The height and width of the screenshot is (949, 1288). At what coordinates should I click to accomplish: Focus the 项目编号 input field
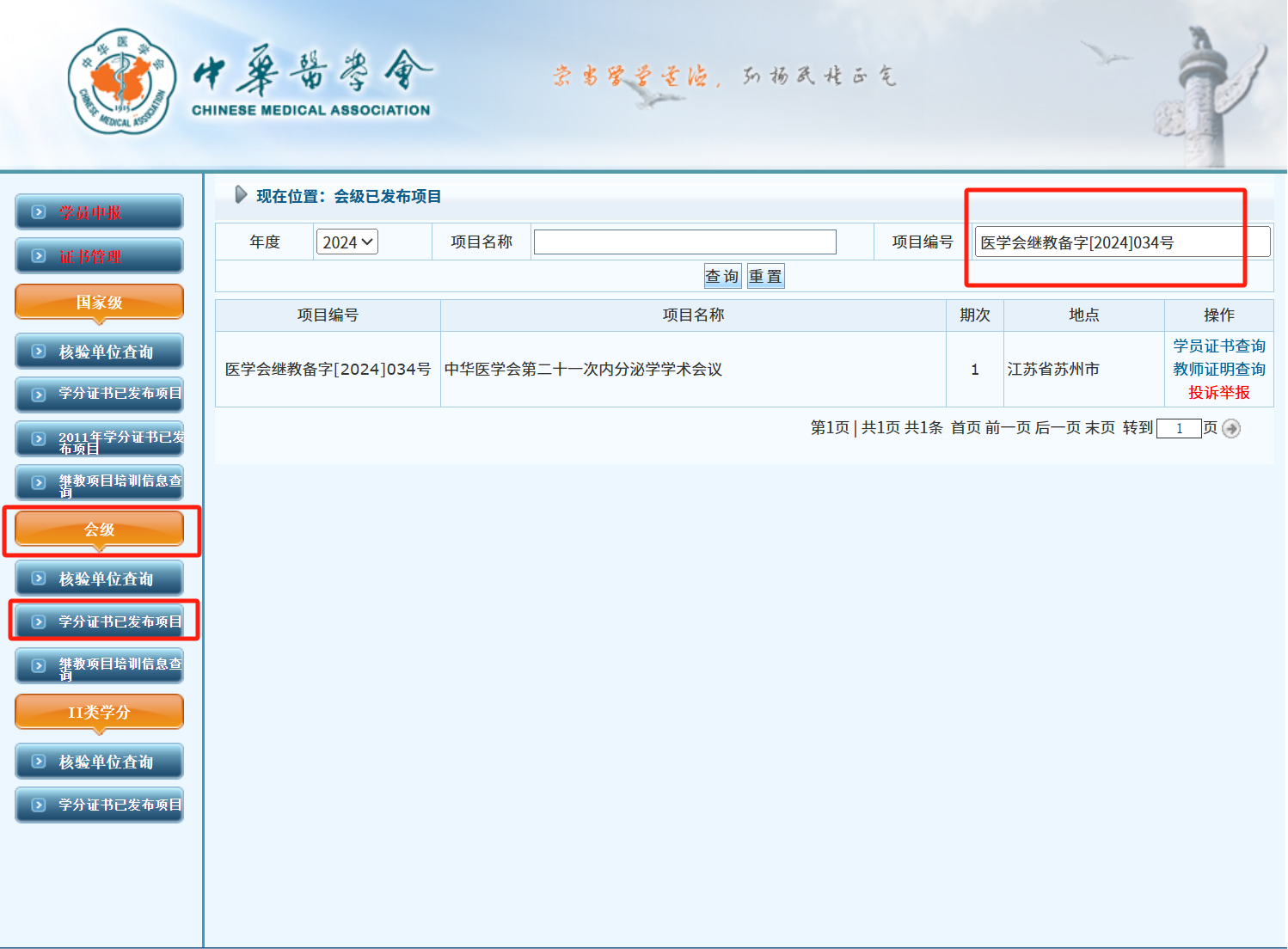coord(1122,242)
